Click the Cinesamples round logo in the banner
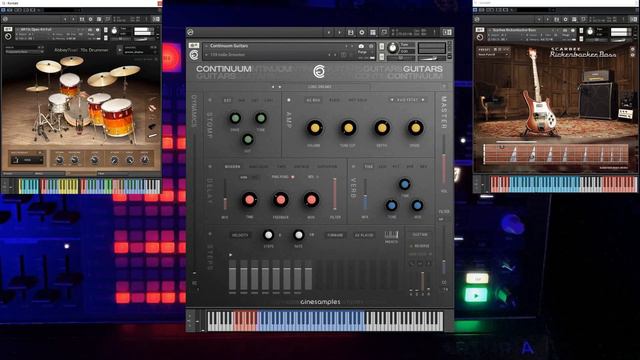The height and width of the screenshot is (360, 640). tap(319, 71)
